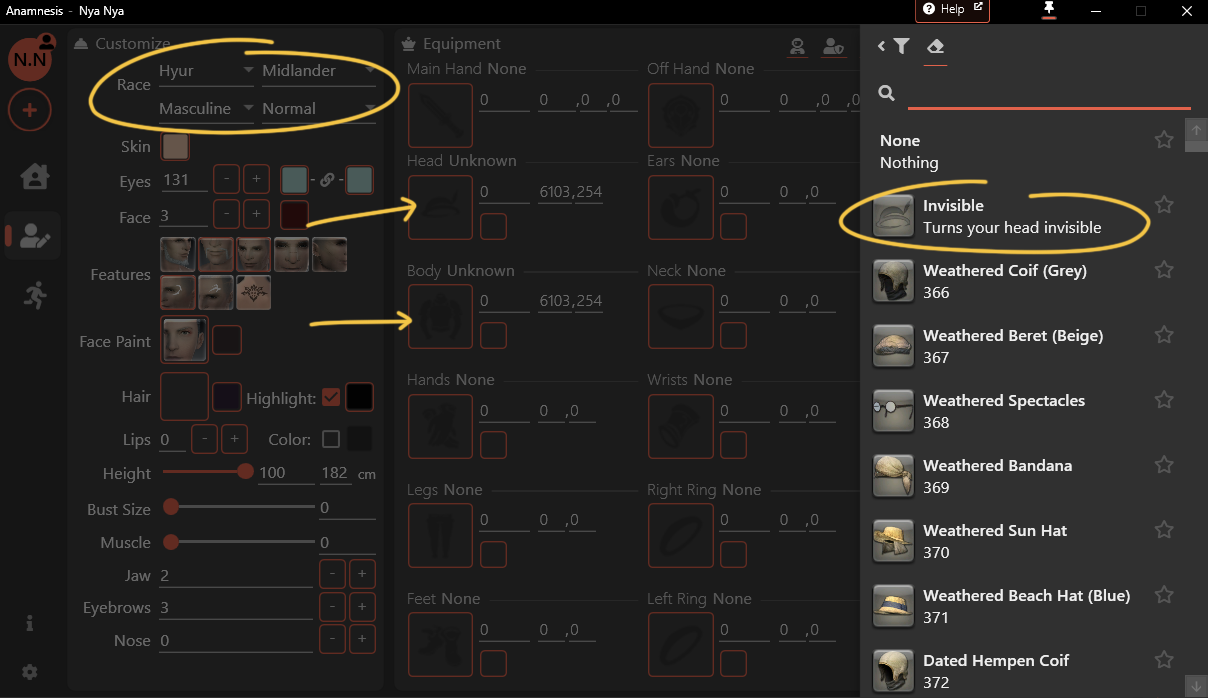Toggle the hair Highlight checkbox

coord(331,398)
